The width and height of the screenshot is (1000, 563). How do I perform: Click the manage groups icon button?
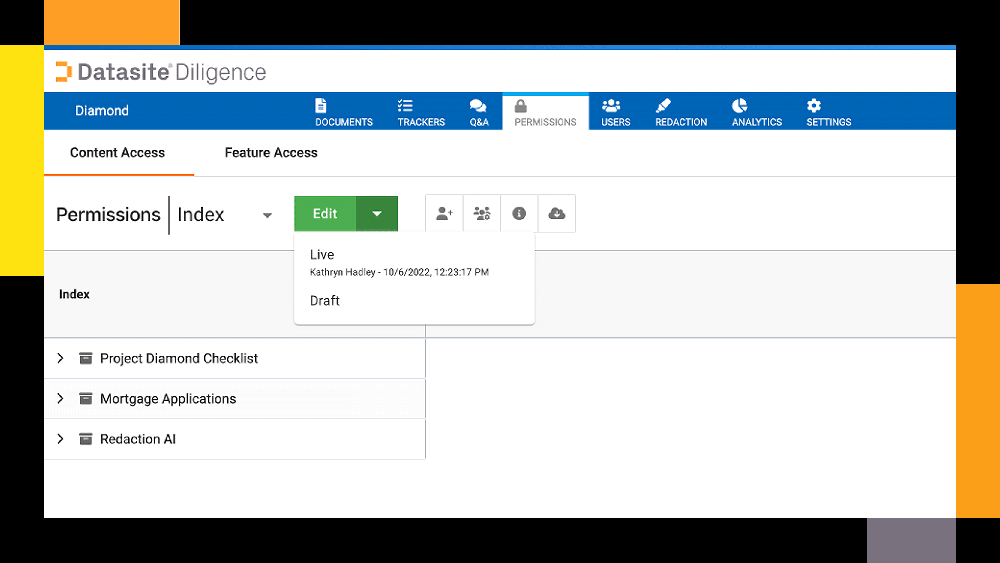482,214
